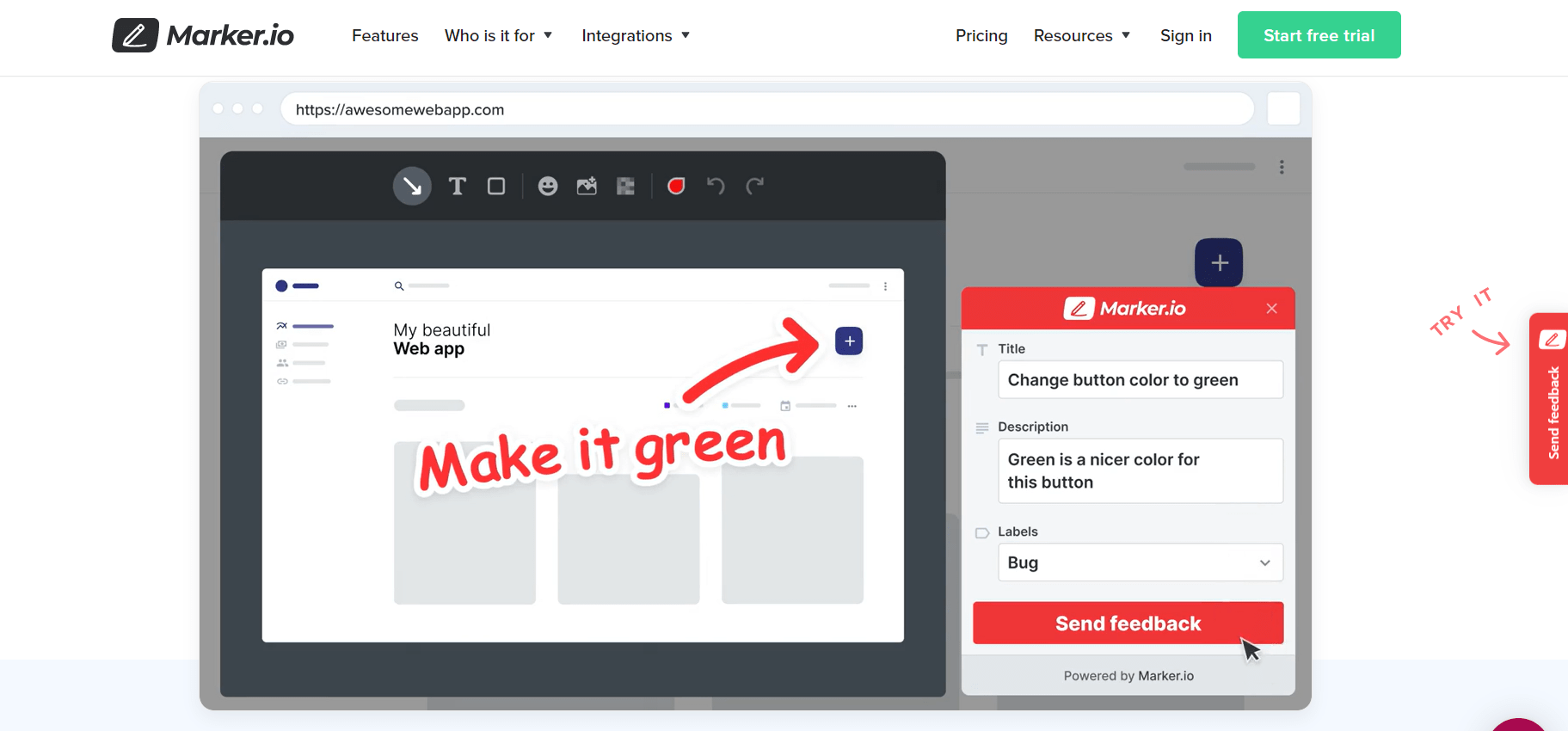Expand the Resources menu
The image size is (1568, 731).
1082,35
